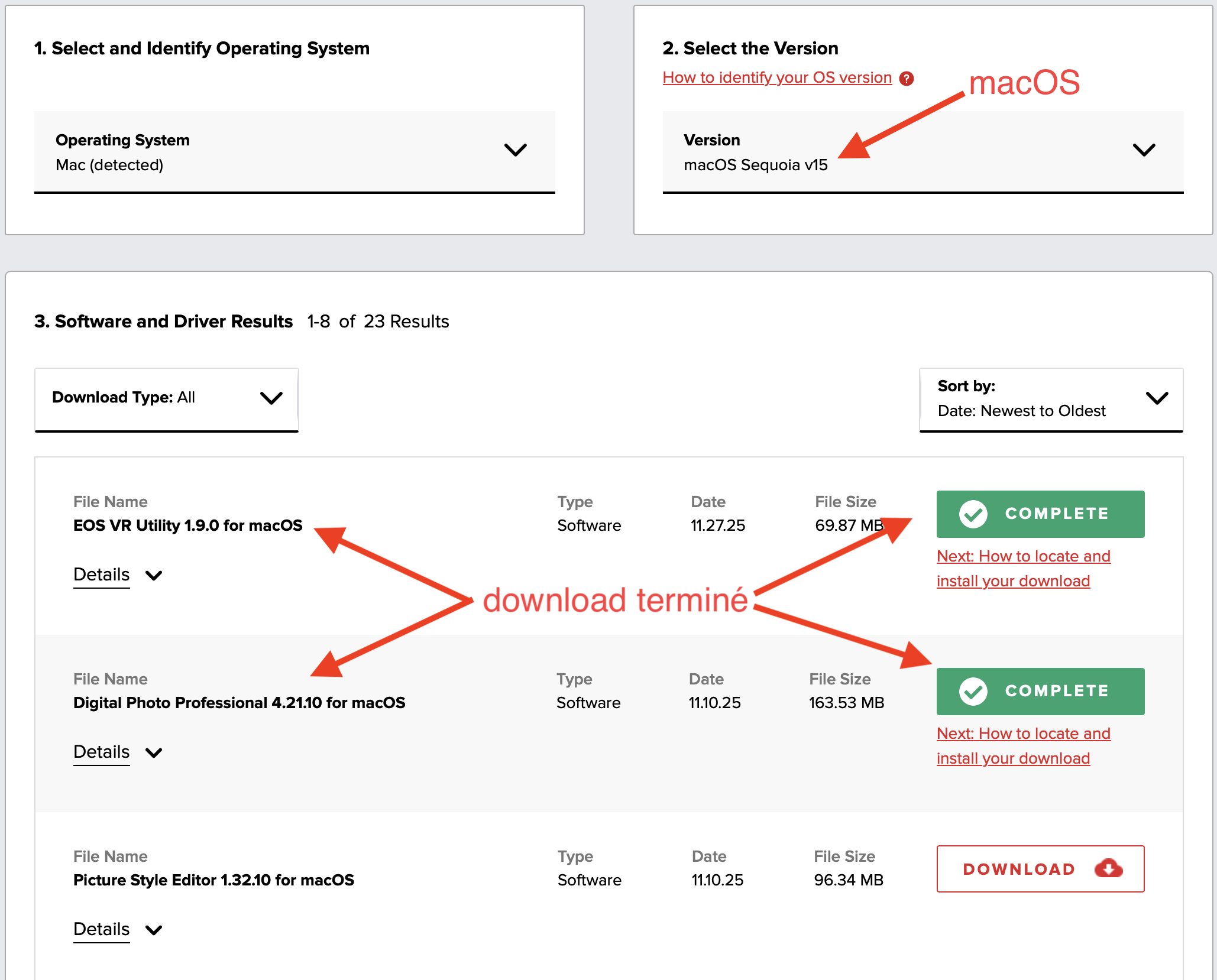This screenshot has height=980, width=1217.
Task: Open the Version dropdown showing macOS Sequoia
Action: (923, 151)
